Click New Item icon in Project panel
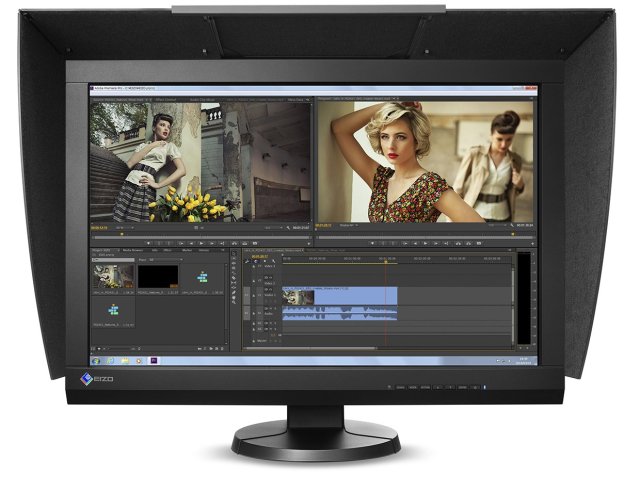Image resolution: width=640 pixels, height=480 pixels. pyautogui.click(x=216, y=349)
